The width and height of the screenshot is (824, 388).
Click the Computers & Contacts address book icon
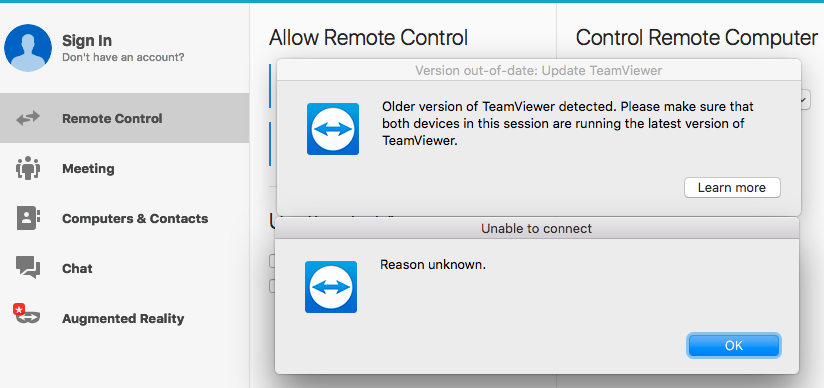point(28,218)
